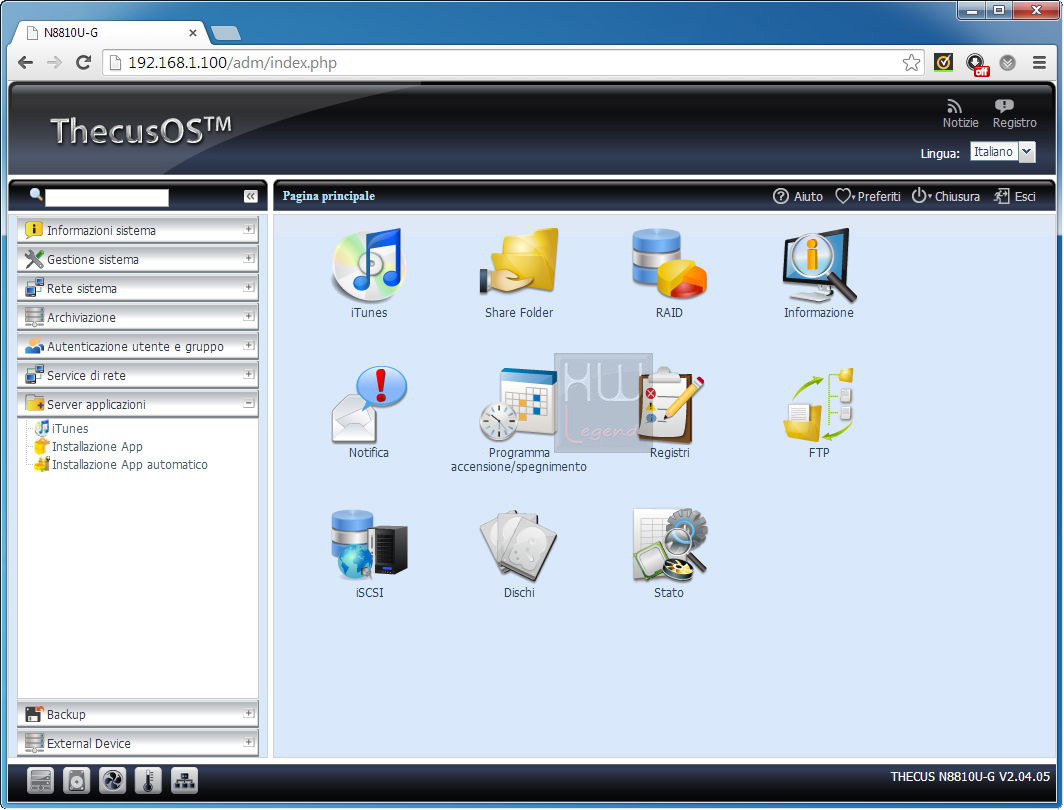Click the fan status icon in bottom bar
The image size is (1064, 810).
tap(113, 781)
